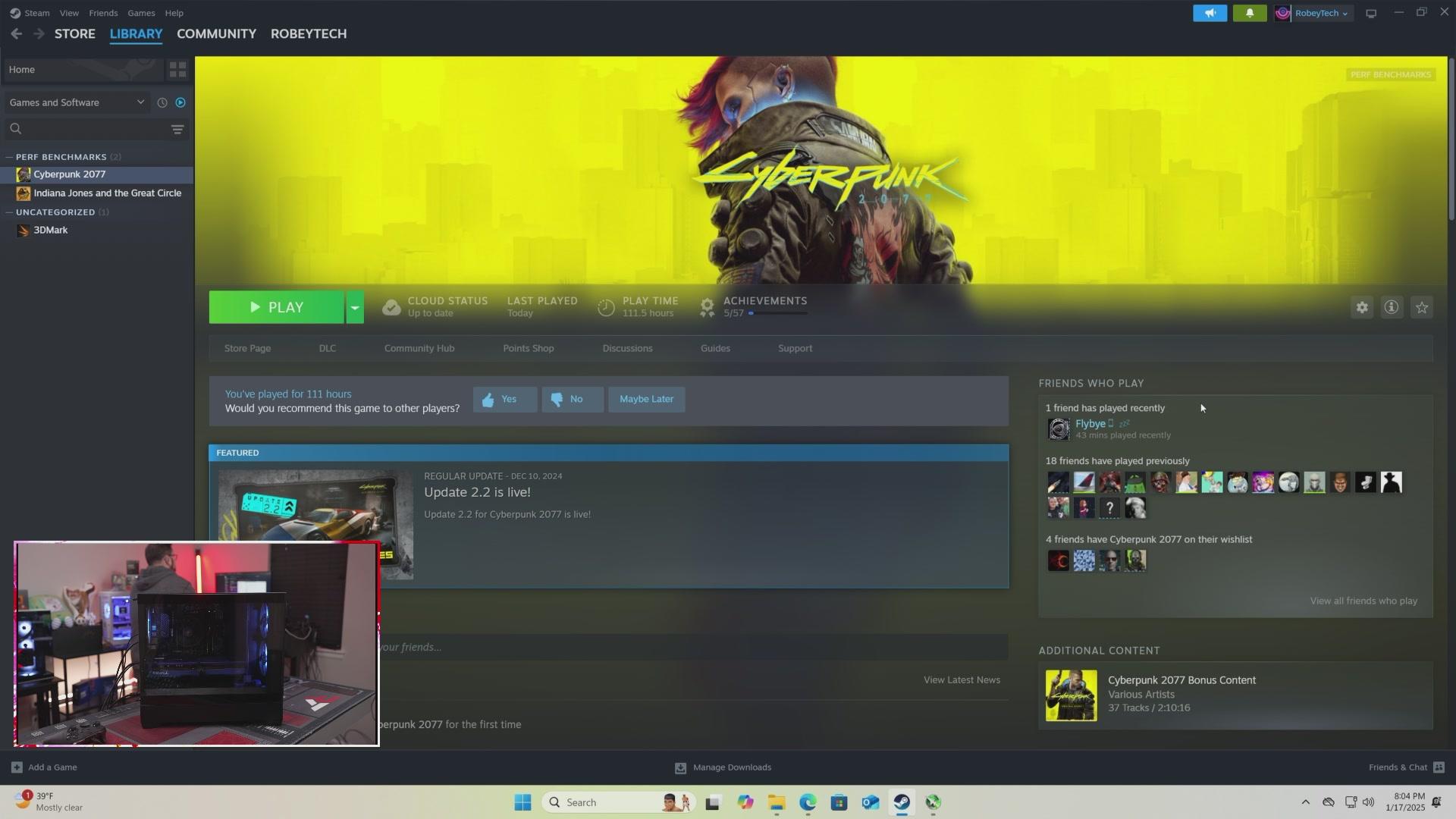This screenshot has width=1456, height=819.
Task: Open the Friends & Chat icon
Action: [1439, 767]
